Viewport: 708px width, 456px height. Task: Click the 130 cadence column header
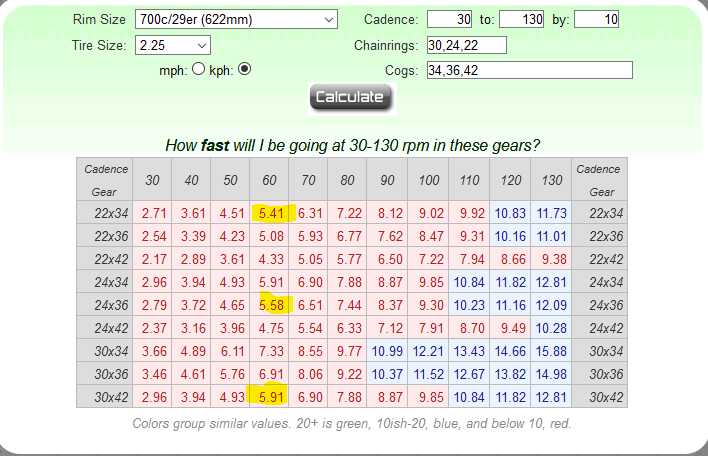pyautogui.click(x=551, y=180)
